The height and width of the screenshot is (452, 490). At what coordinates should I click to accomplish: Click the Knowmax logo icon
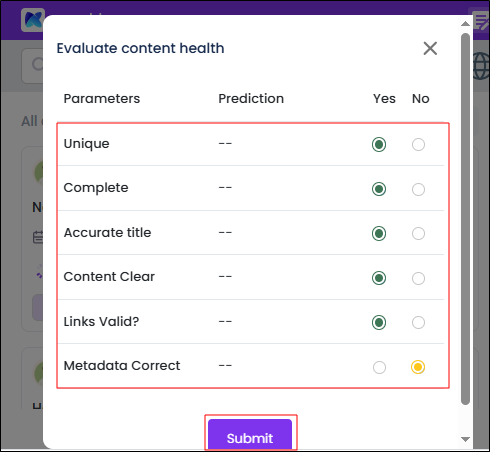33,20
